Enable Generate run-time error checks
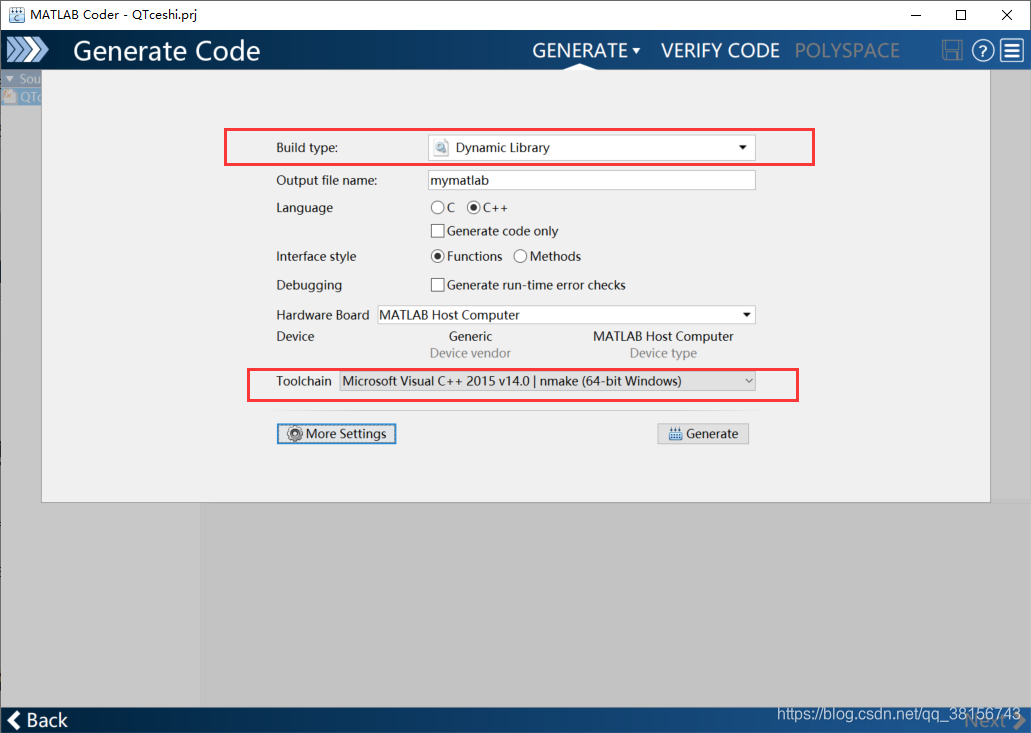 pyautogui.click(x=437, y=285)
